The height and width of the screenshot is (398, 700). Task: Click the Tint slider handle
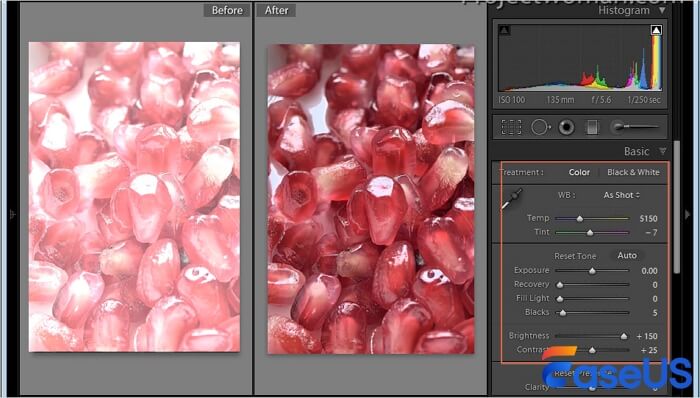pyautogui.click(x=590, y=232)
